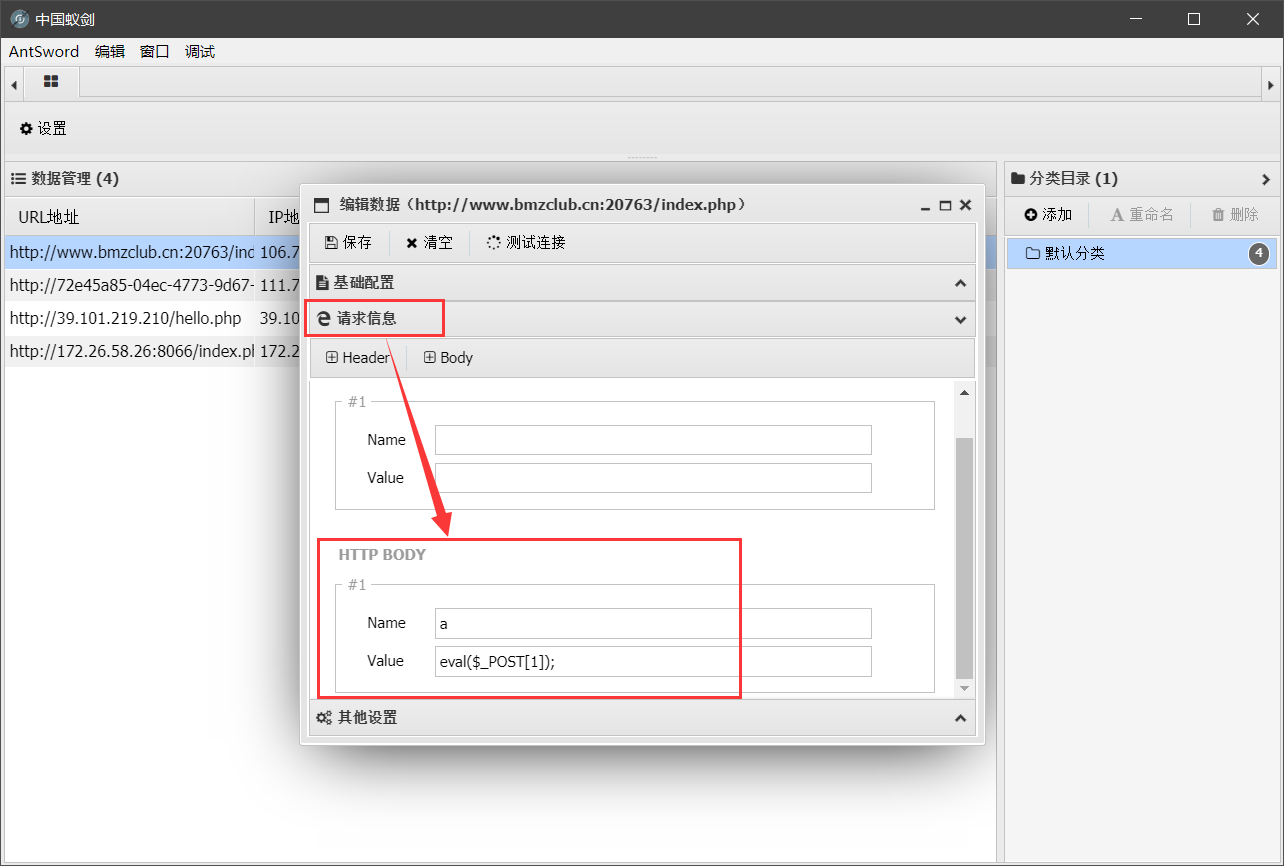Maximize the 中国蚁剑 main window
This screenshot has width=1284, height=866.
(1194, 19)
